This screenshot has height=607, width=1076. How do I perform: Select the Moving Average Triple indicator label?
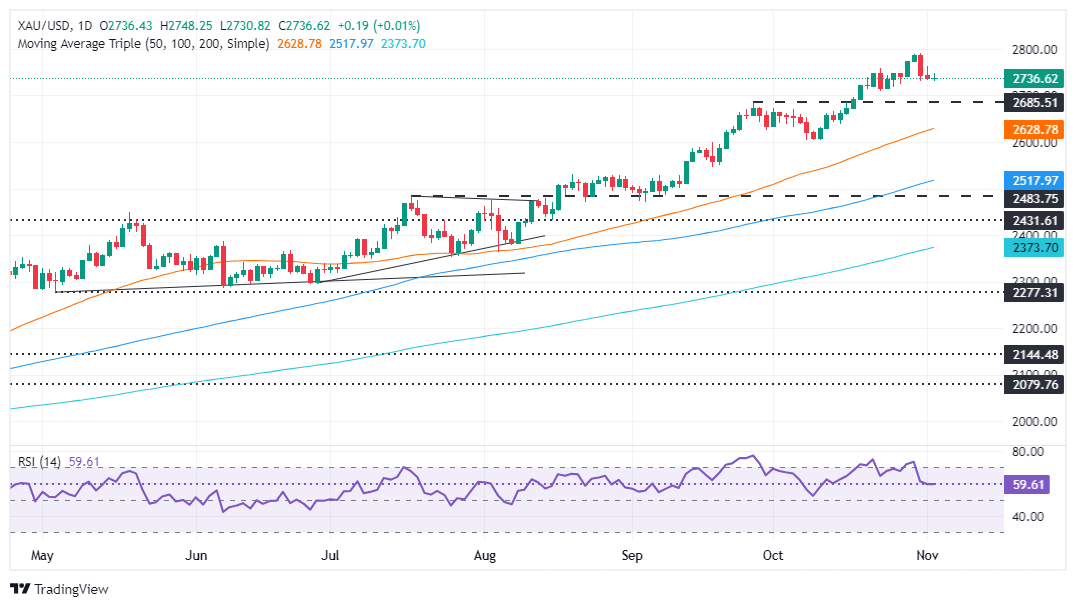click(x=143, y=43)
